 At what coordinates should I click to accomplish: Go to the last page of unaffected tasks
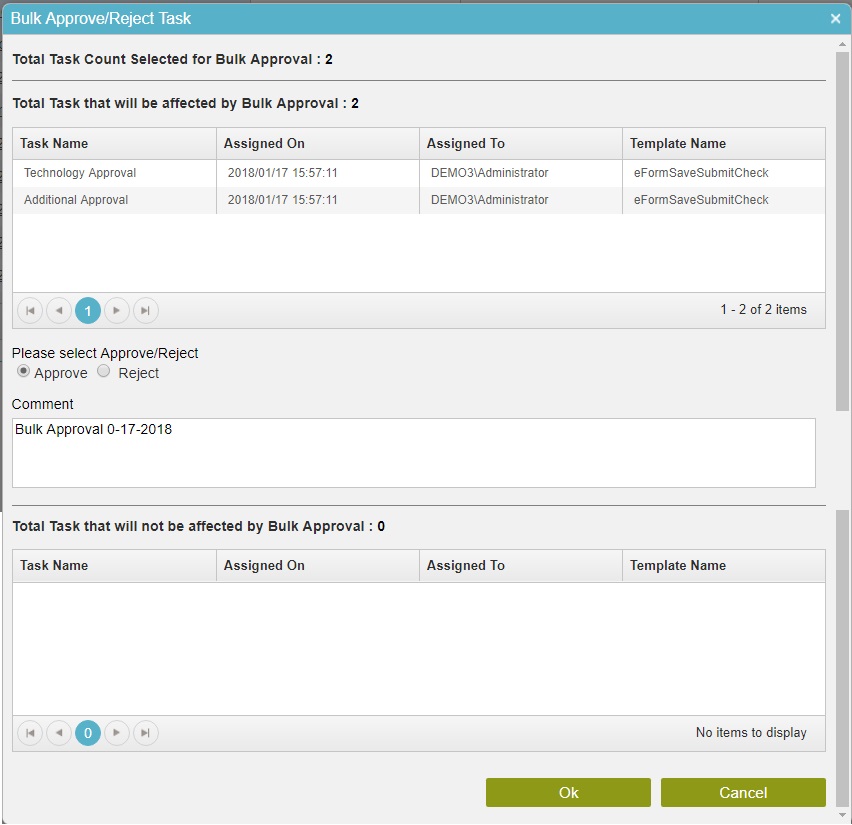[x=145, y=733]
